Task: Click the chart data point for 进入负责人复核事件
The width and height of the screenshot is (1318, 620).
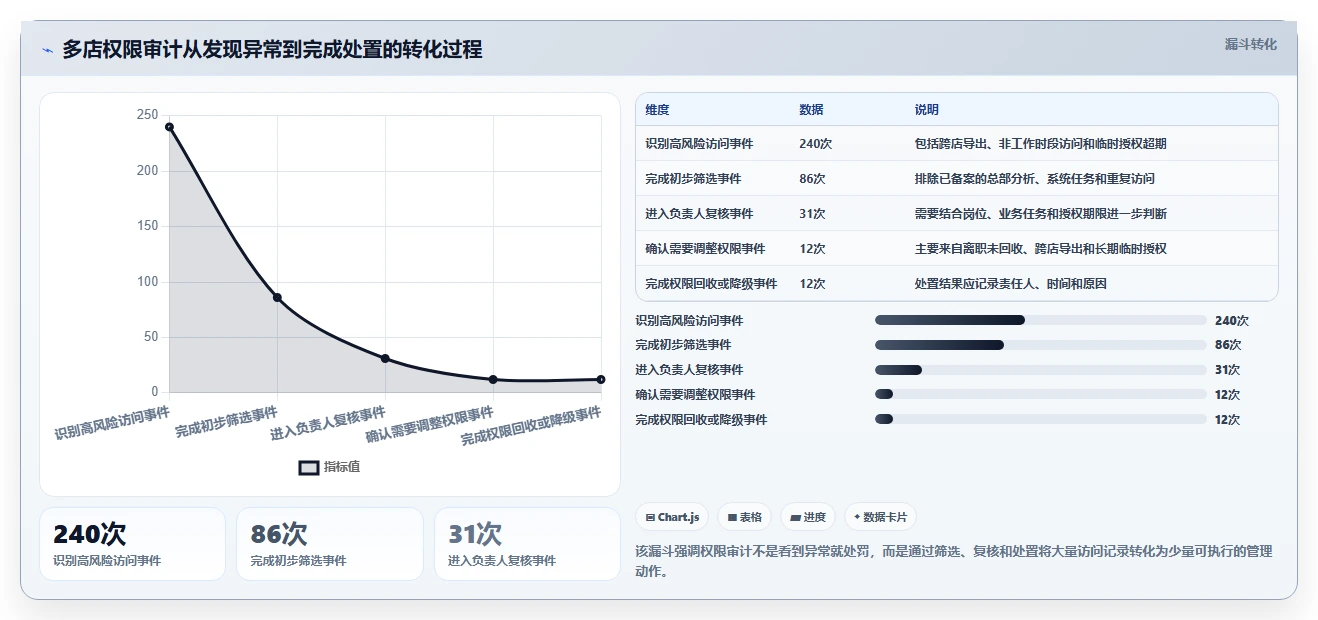Action: pyautogui.click(x=385, y=358)
